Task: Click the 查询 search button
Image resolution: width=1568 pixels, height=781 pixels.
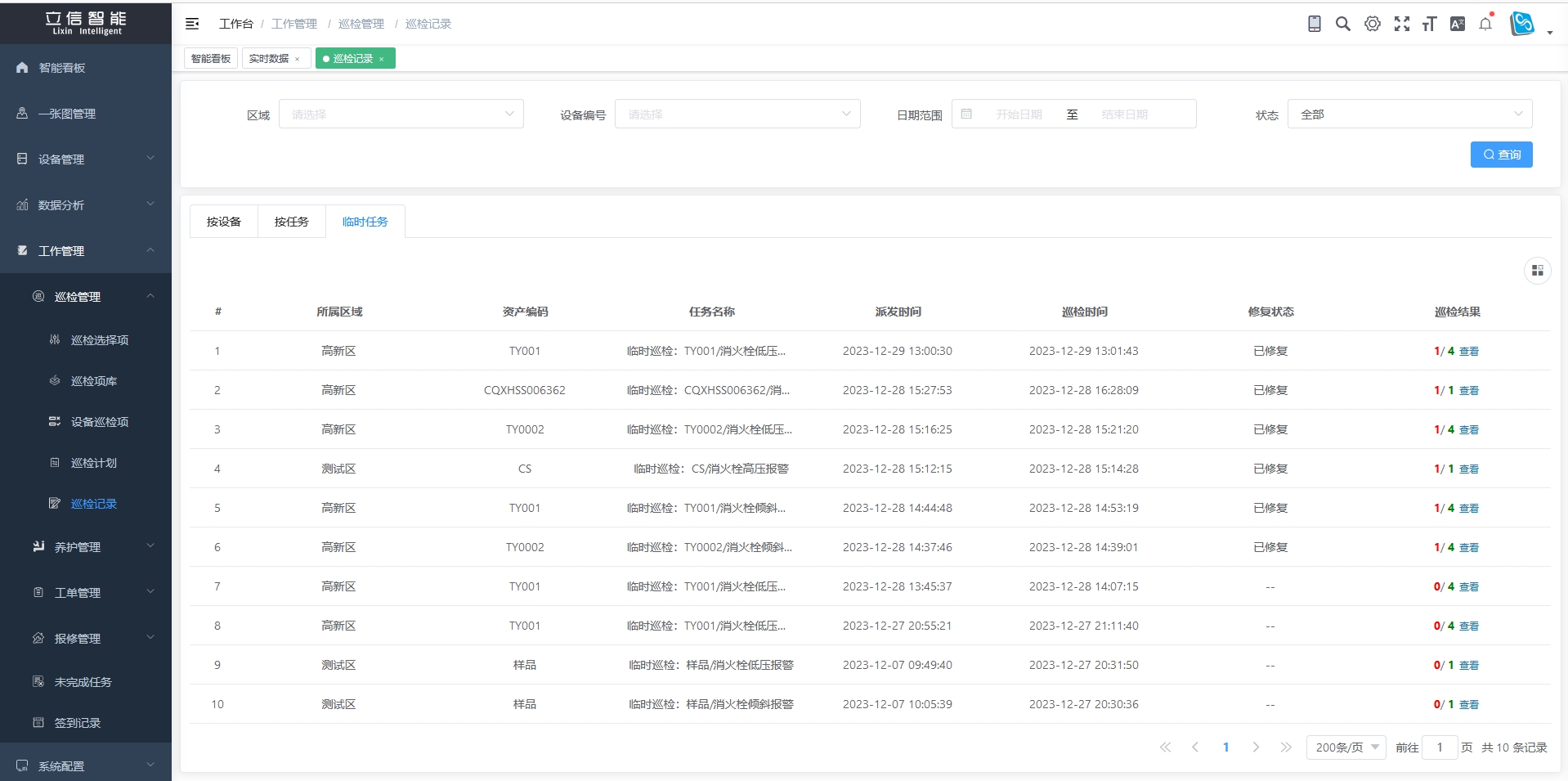Action: [1501, 155]
